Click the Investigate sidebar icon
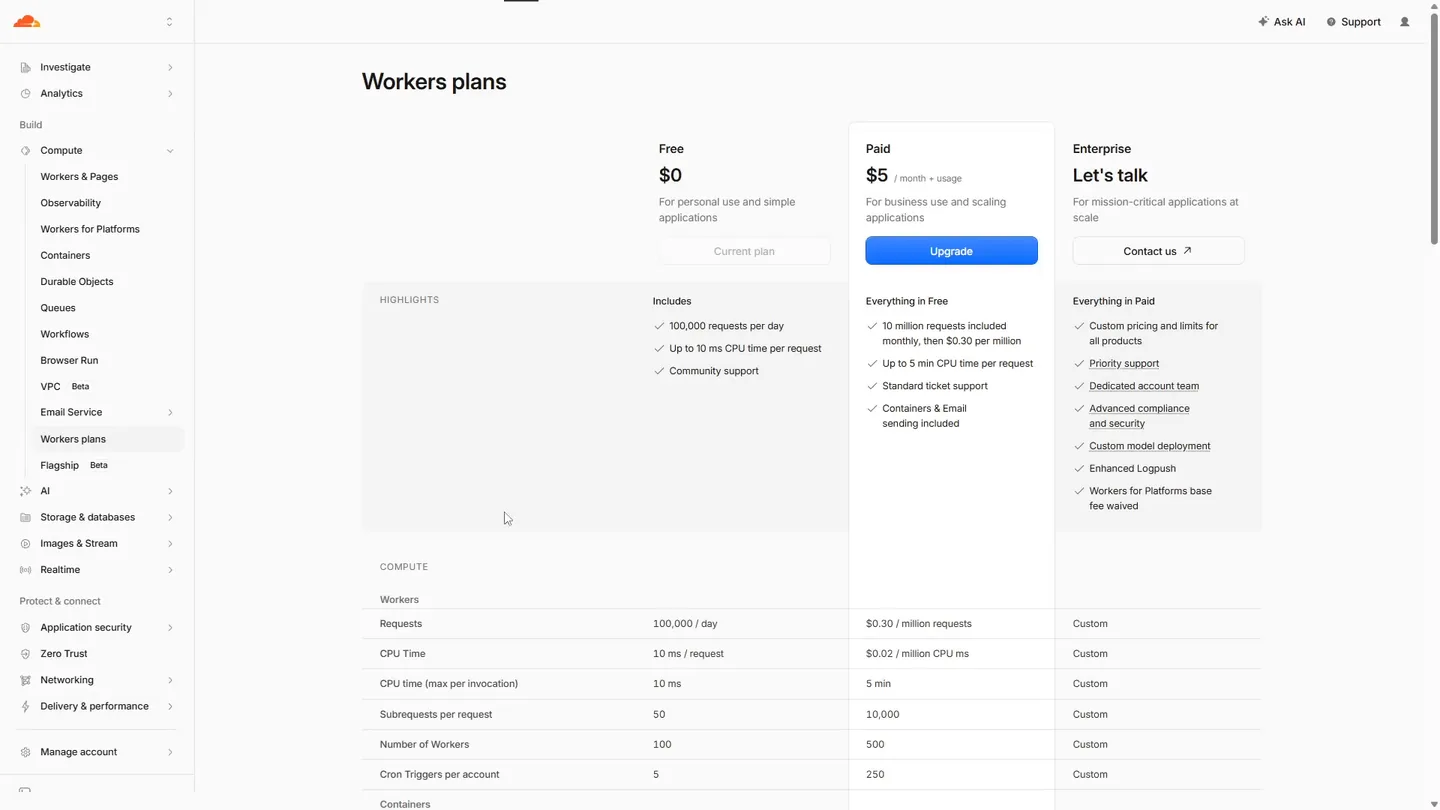This screenshot has height=810, width=1440. (x=25, y=67)
